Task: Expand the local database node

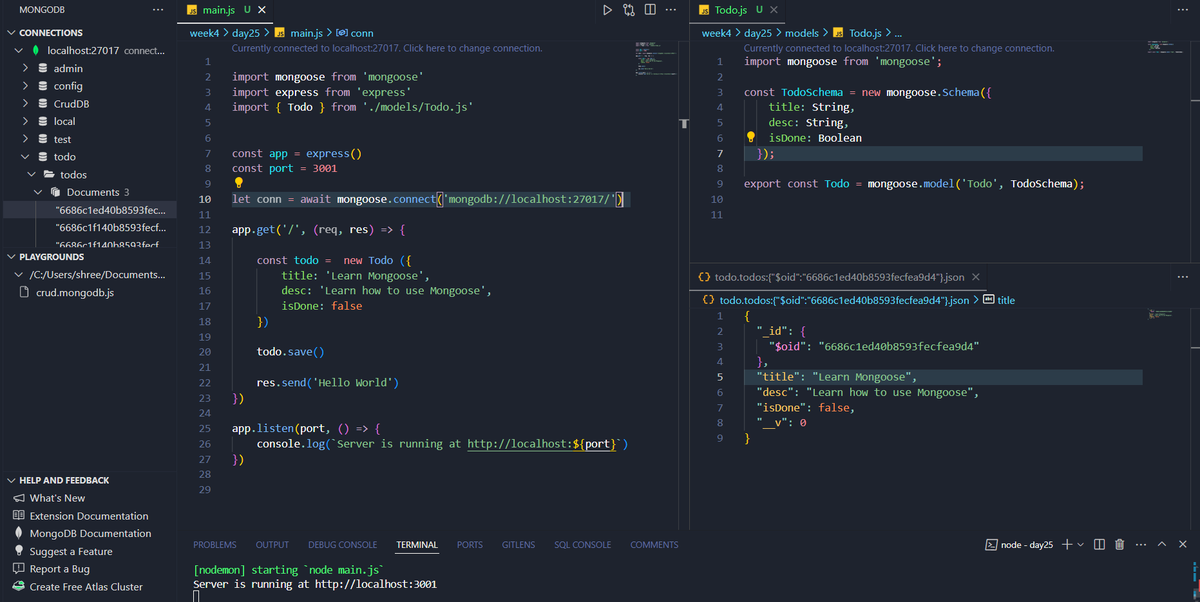Action: (x=26, y=121)
